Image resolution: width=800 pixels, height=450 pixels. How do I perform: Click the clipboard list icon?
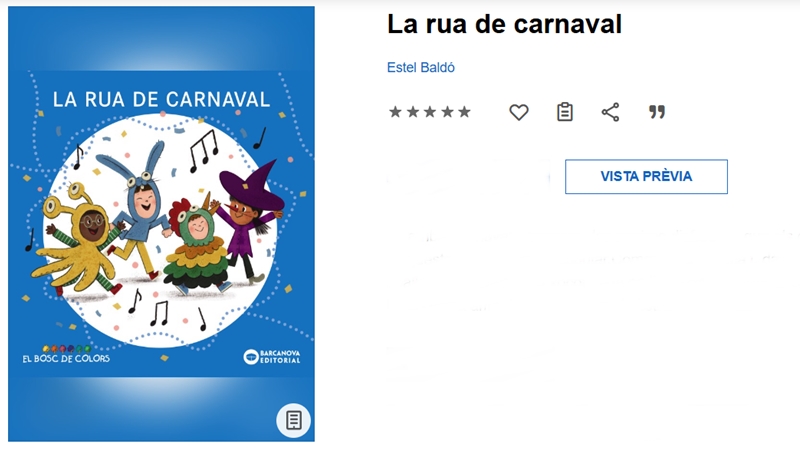(x=565, y=112)
